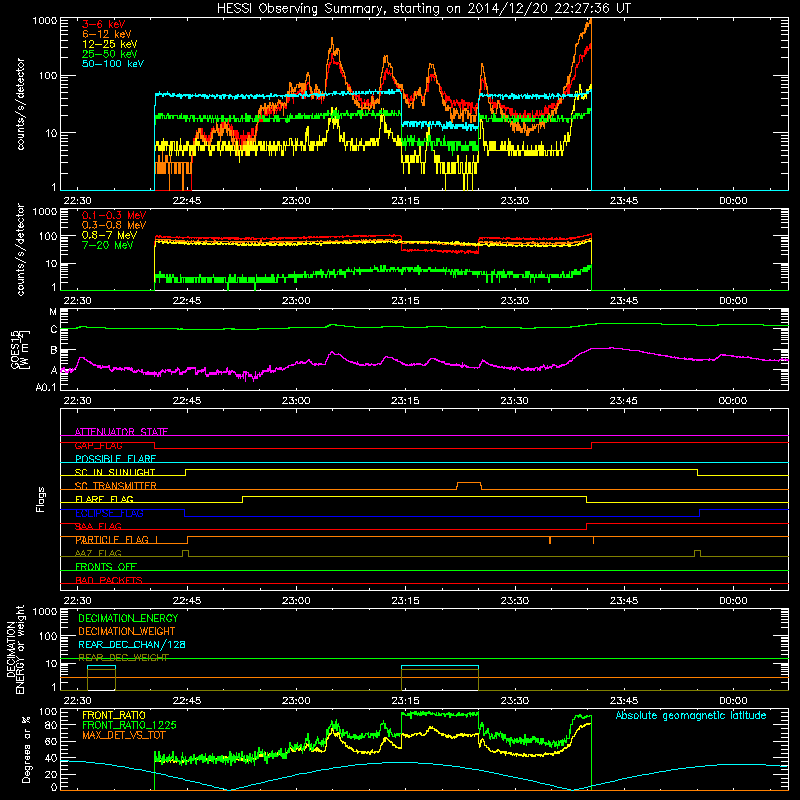Click the counts/s/detector axis title of keV plot
800x800 pixels.
(20, 104)
